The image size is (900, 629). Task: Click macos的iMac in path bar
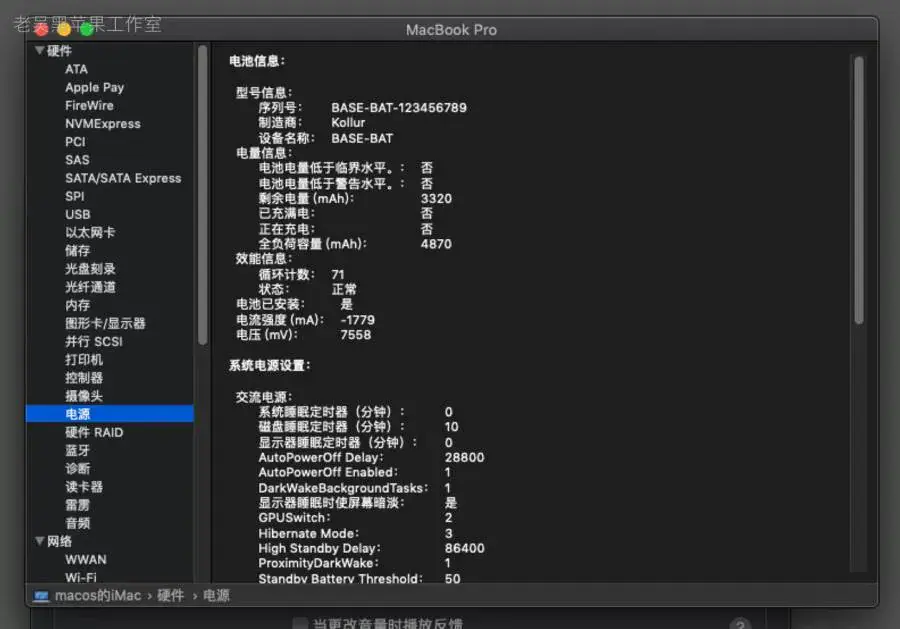pos(98,596)
